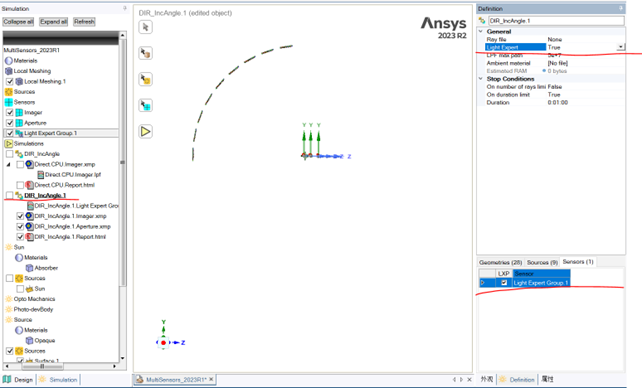Open the Light Expert True dropdown
Image resolution: width=642 pixels, height=388 pixels.
[x=621, y=47]
